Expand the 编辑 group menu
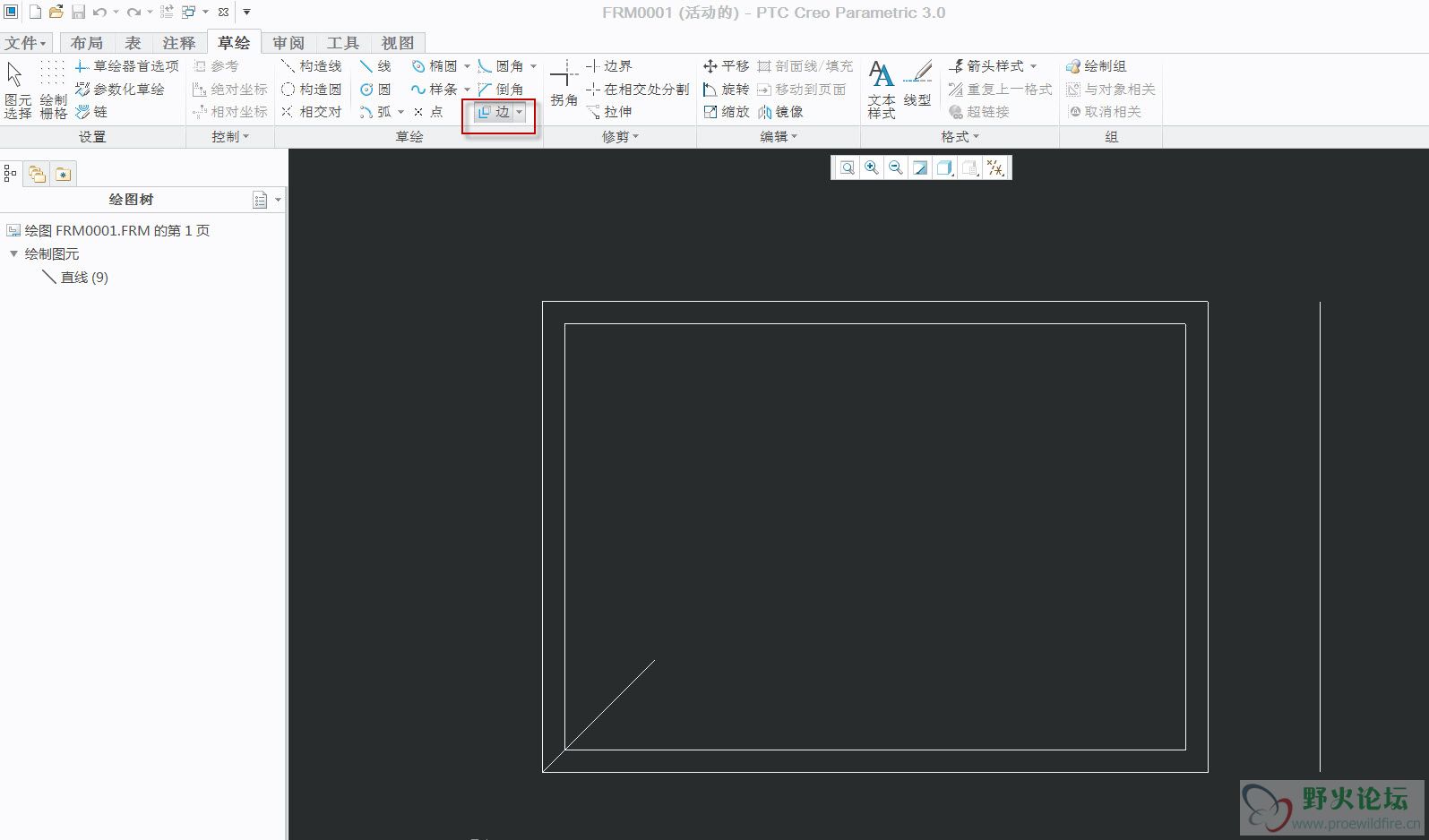 point(779,137)
